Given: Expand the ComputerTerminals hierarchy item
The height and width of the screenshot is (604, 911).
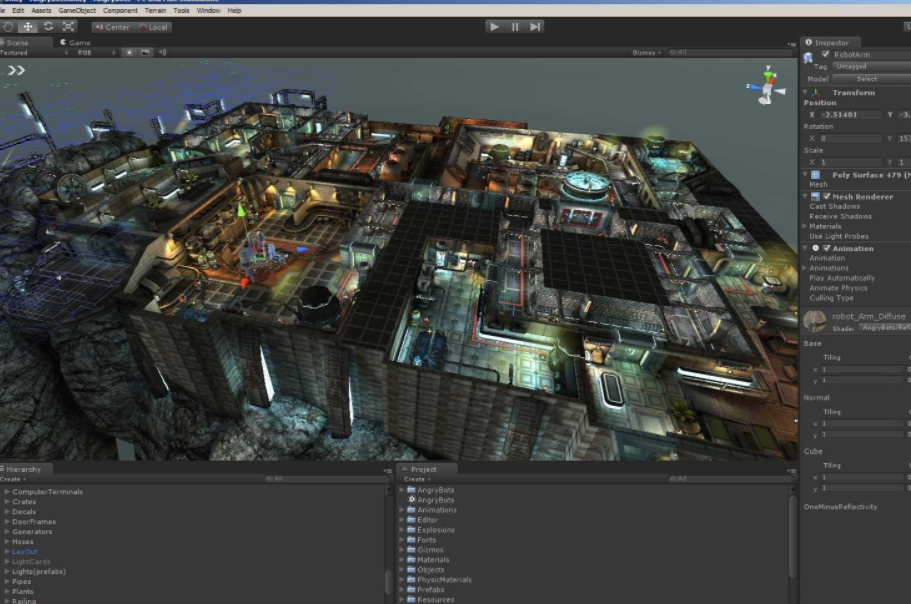Looking at the screenshot, I should click(x=7, y=491).
